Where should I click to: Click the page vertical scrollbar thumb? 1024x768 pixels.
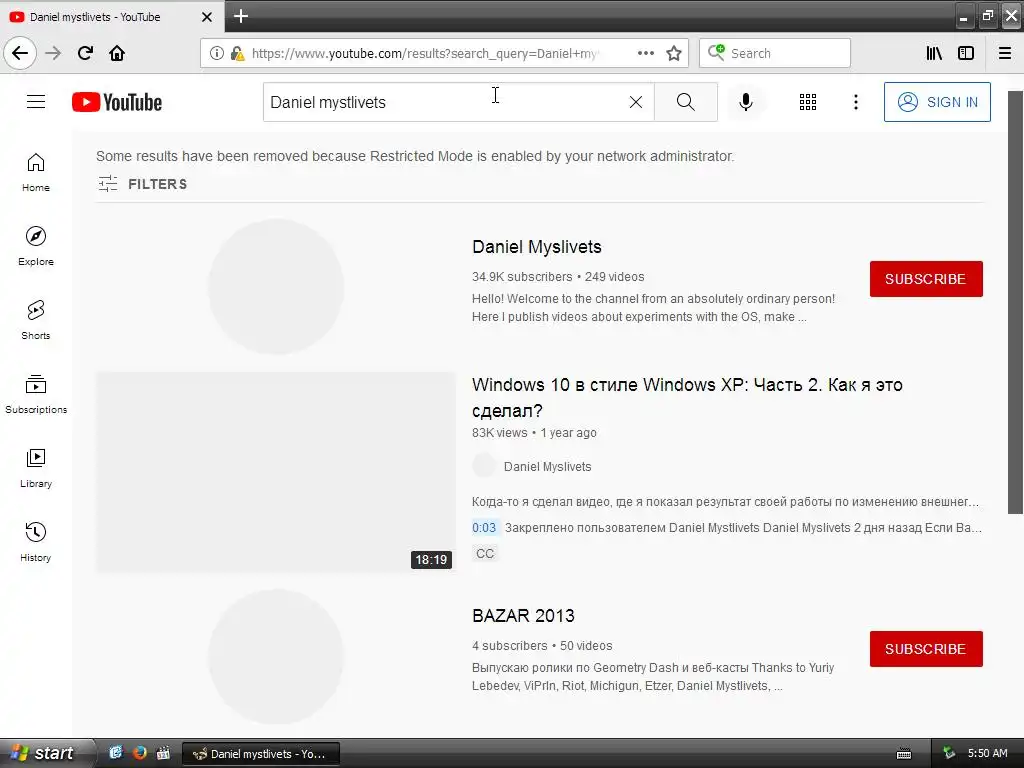point(1015,302)
